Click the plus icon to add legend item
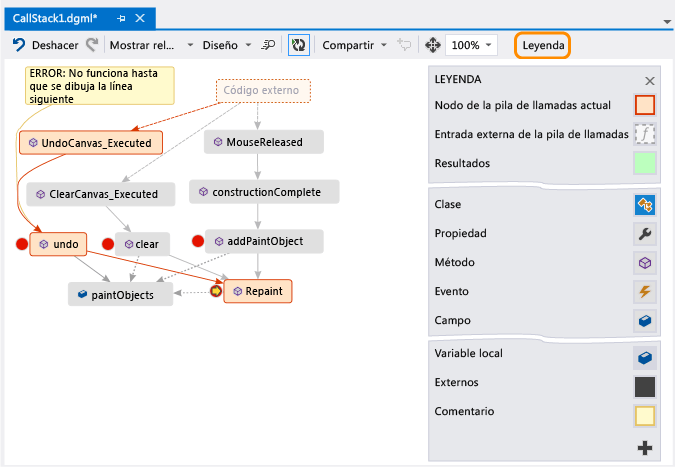 (x=645, y=449)
